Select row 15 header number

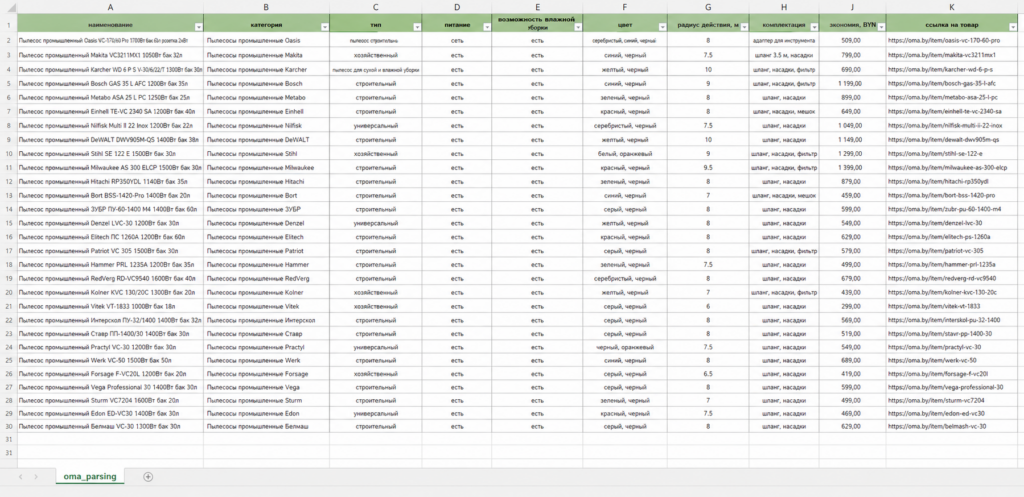click(8, 223)
